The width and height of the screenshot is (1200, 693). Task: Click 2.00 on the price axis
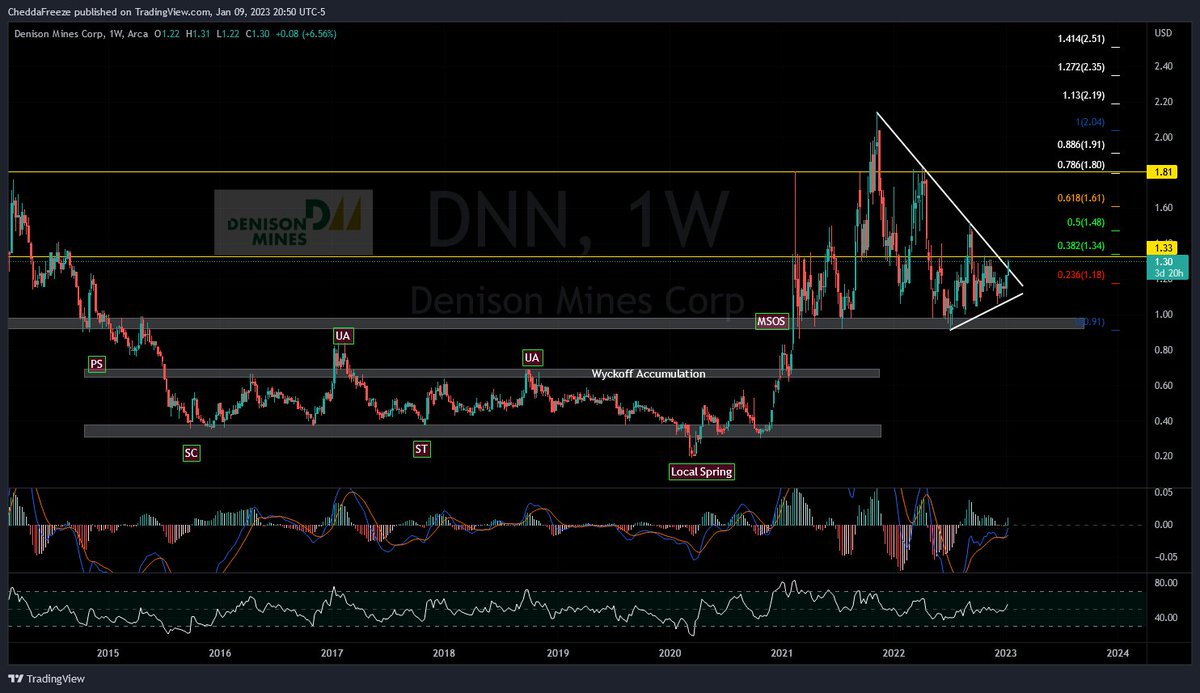pyautogui.click(x=1163, y=137)
